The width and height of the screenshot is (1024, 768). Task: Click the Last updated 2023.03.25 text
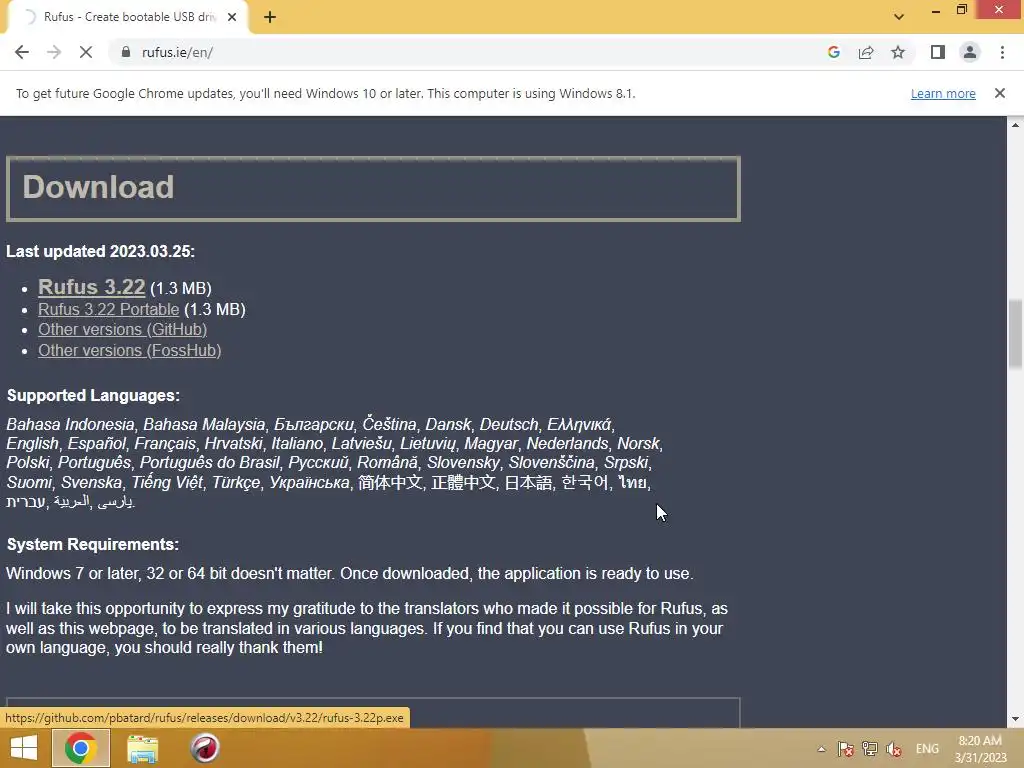[101, 251]
